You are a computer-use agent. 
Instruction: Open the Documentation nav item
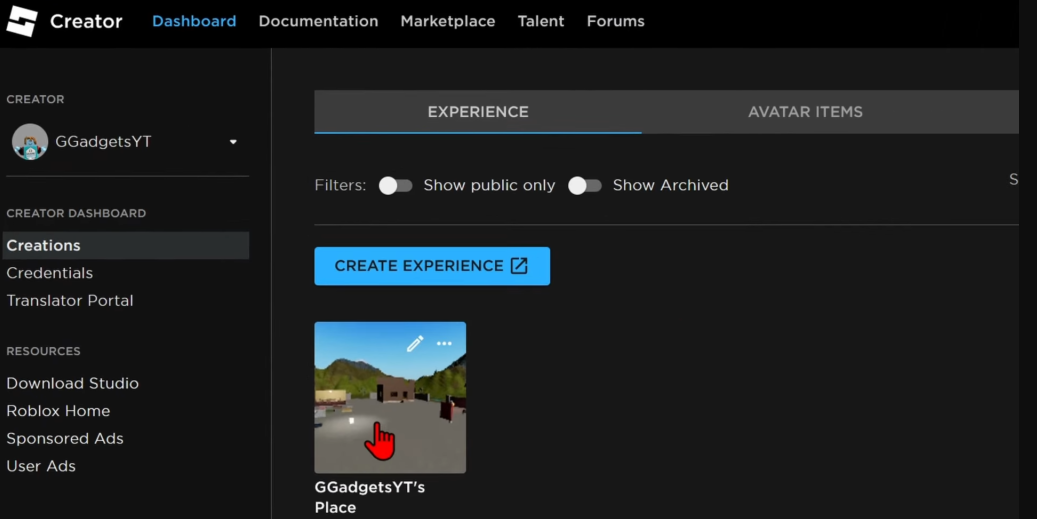click(318, 21)
